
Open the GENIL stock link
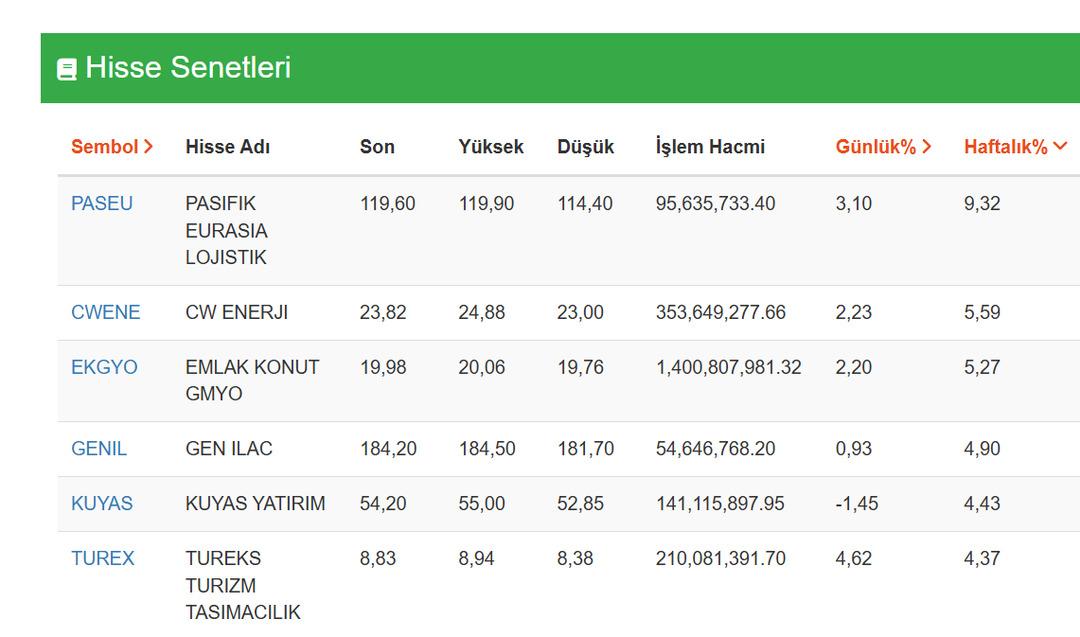[x=99, y=449]
